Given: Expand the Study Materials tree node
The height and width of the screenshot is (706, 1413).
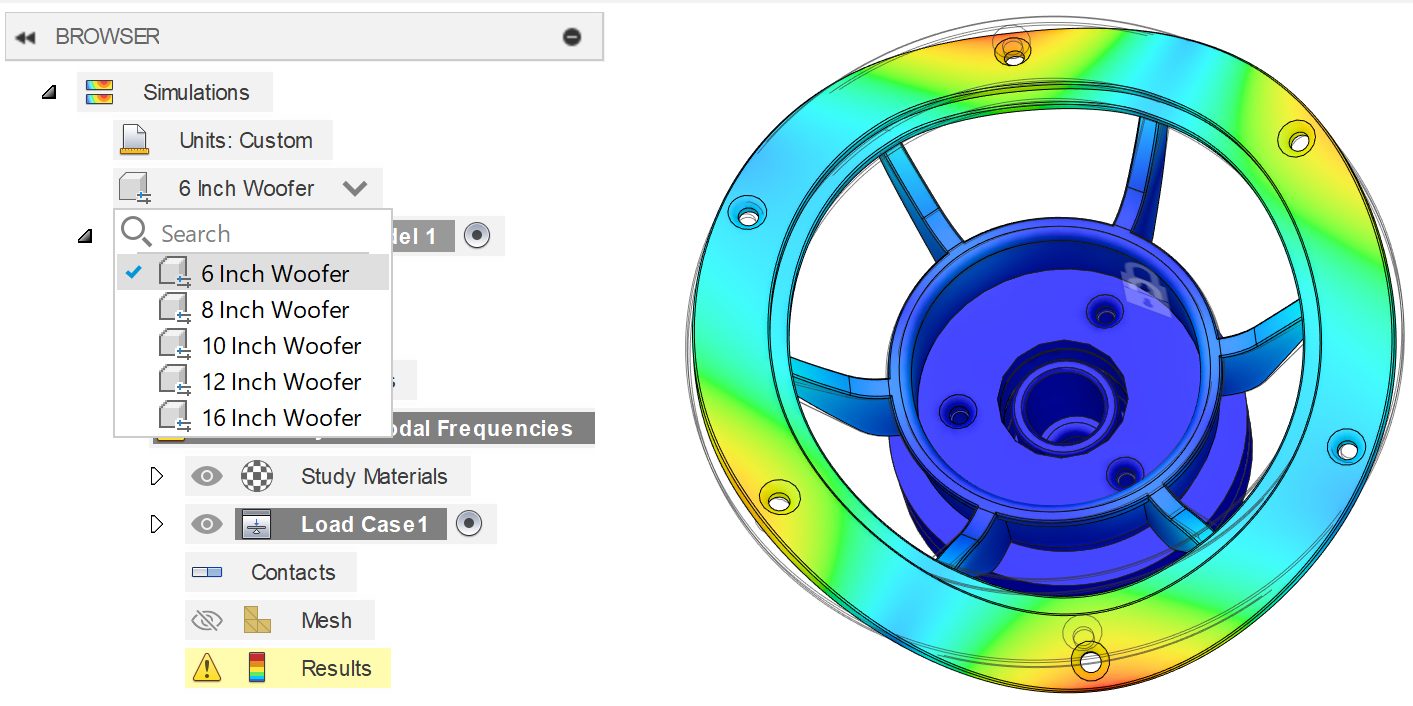Looking at the screenshot, I should click(156, 476).
